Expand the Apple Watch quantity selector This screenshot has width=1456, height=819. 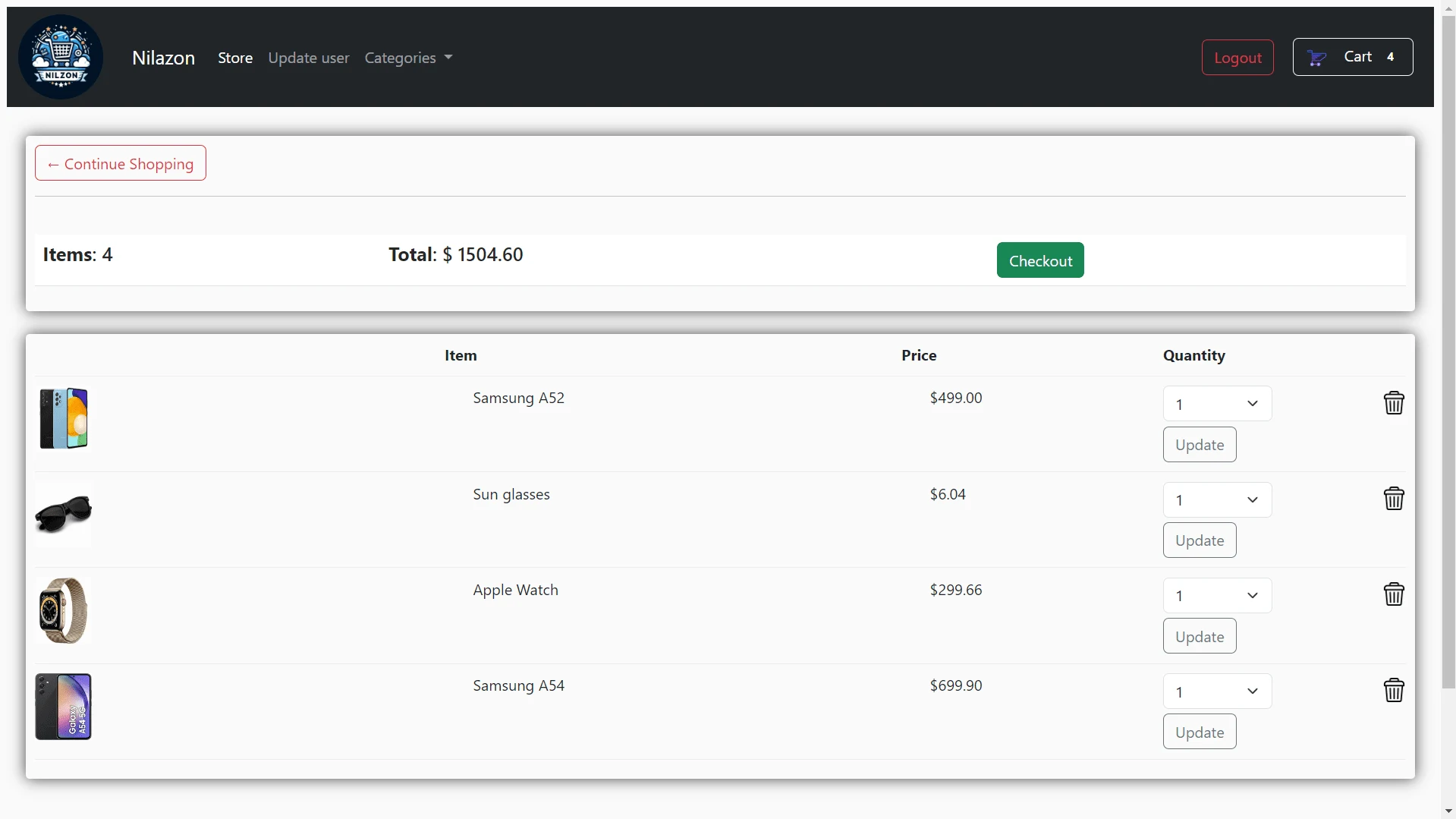[x=1217, y=596]
